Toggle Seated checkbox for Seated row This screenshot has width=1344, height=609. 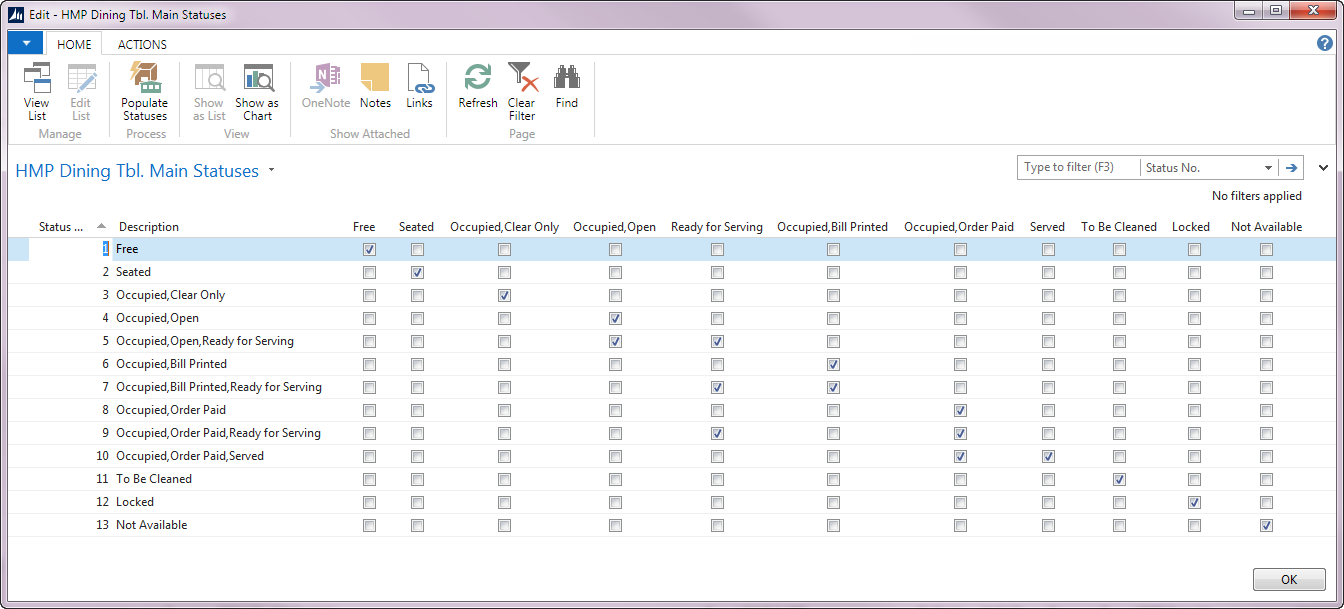417,272
